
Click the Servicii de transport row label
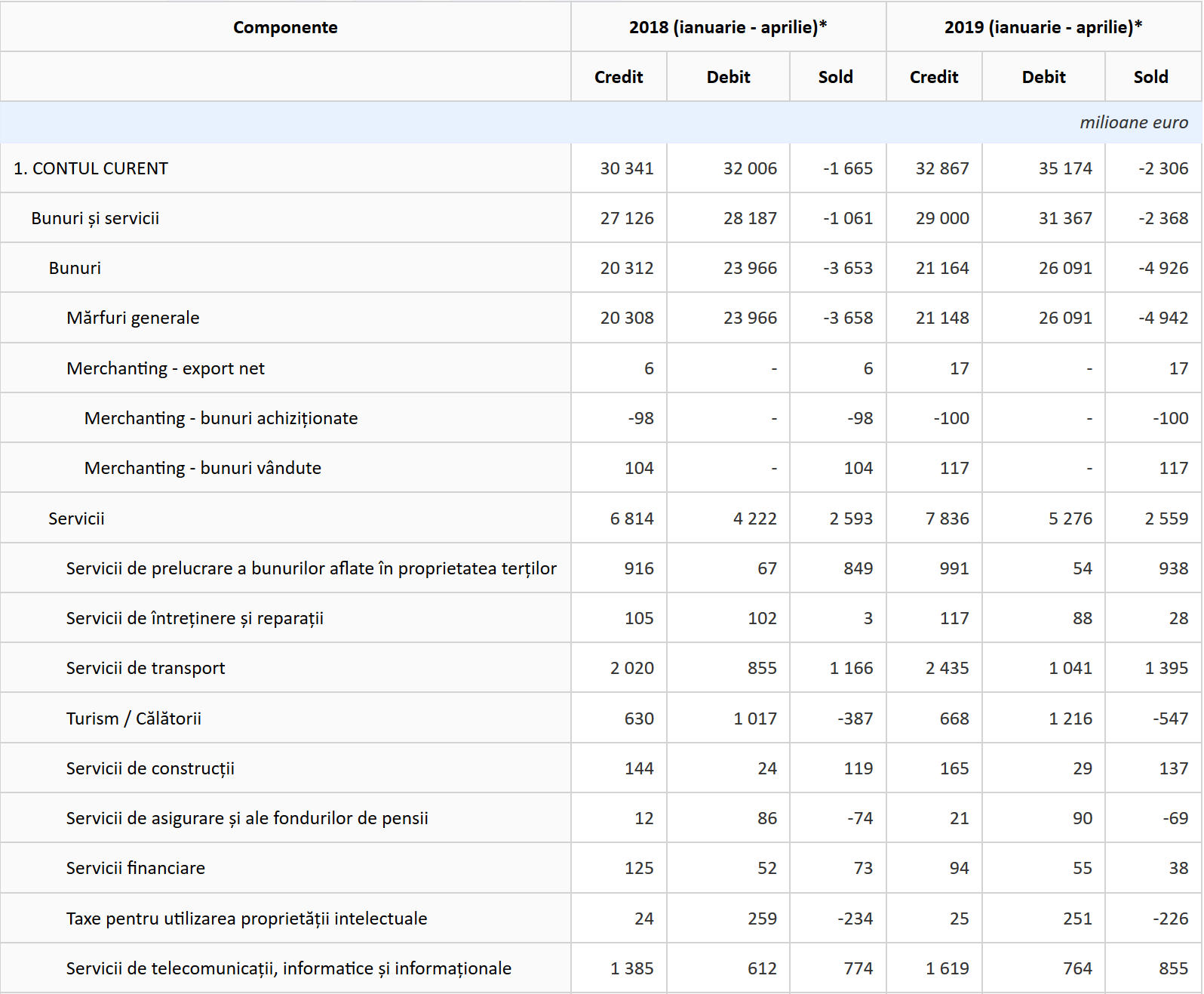pyautogui.click(x=146, y=668)
